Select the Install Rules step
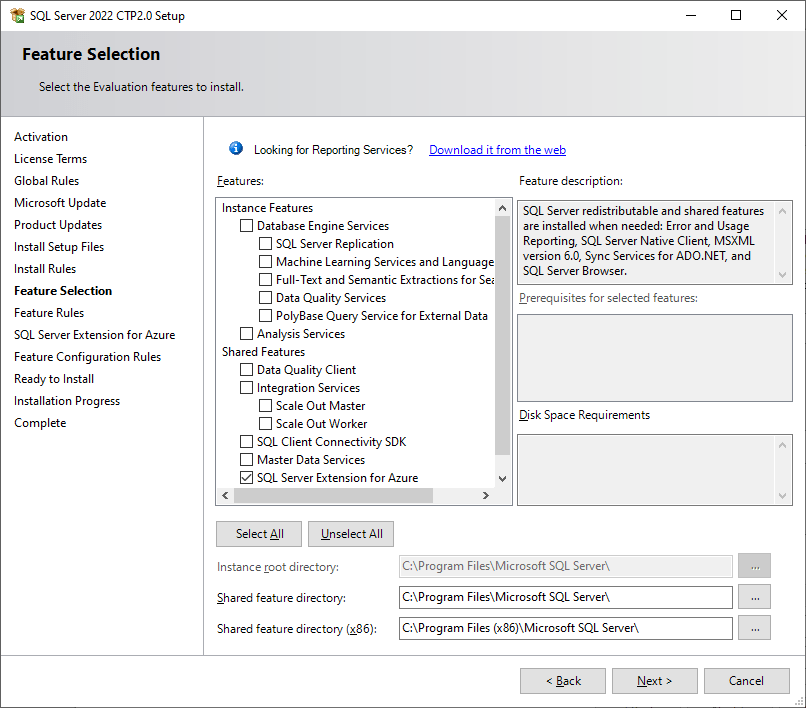Screen dimensions: 806x708 click(45, 269)
